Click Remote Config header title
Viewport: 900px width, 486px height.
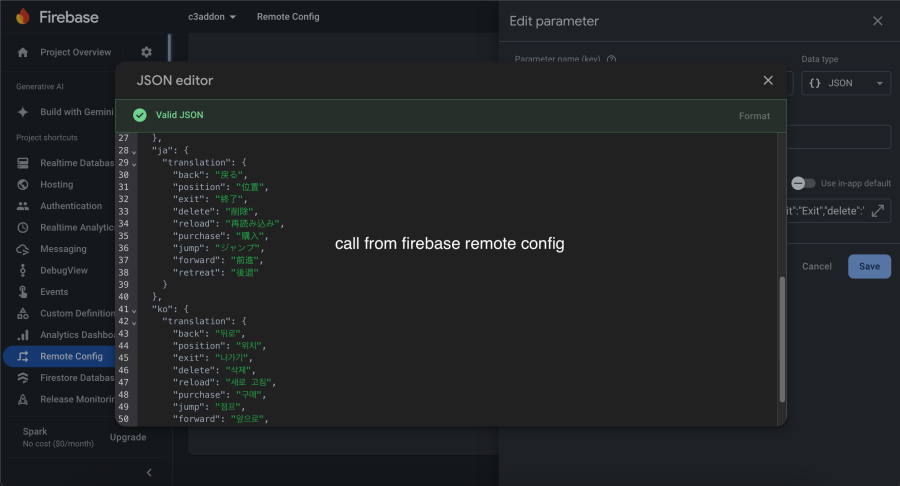[288, 17]
